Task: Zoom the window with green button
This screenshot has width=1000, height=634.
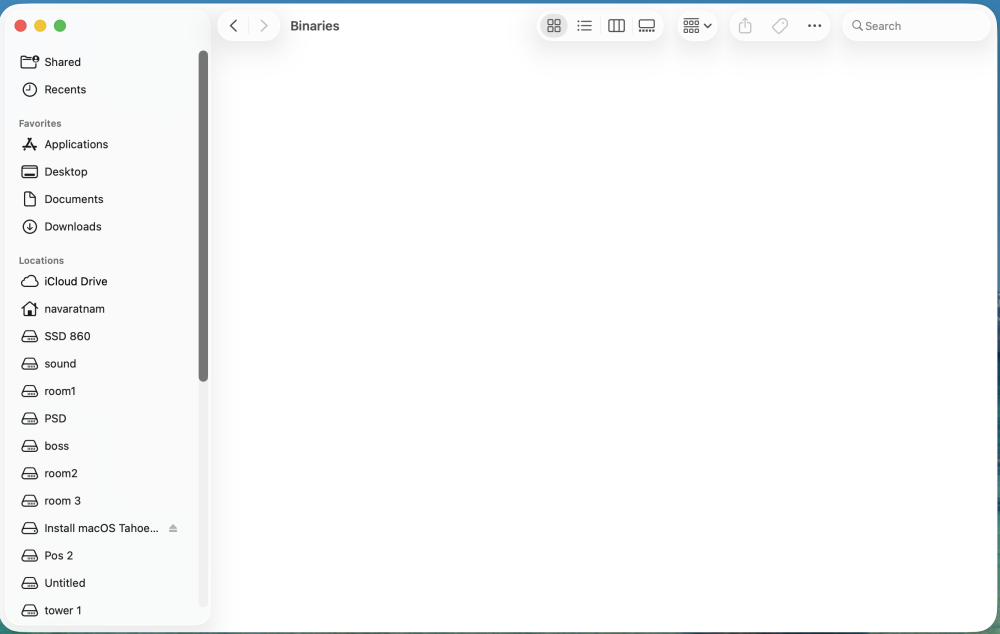Action: [x=60, y=26]
